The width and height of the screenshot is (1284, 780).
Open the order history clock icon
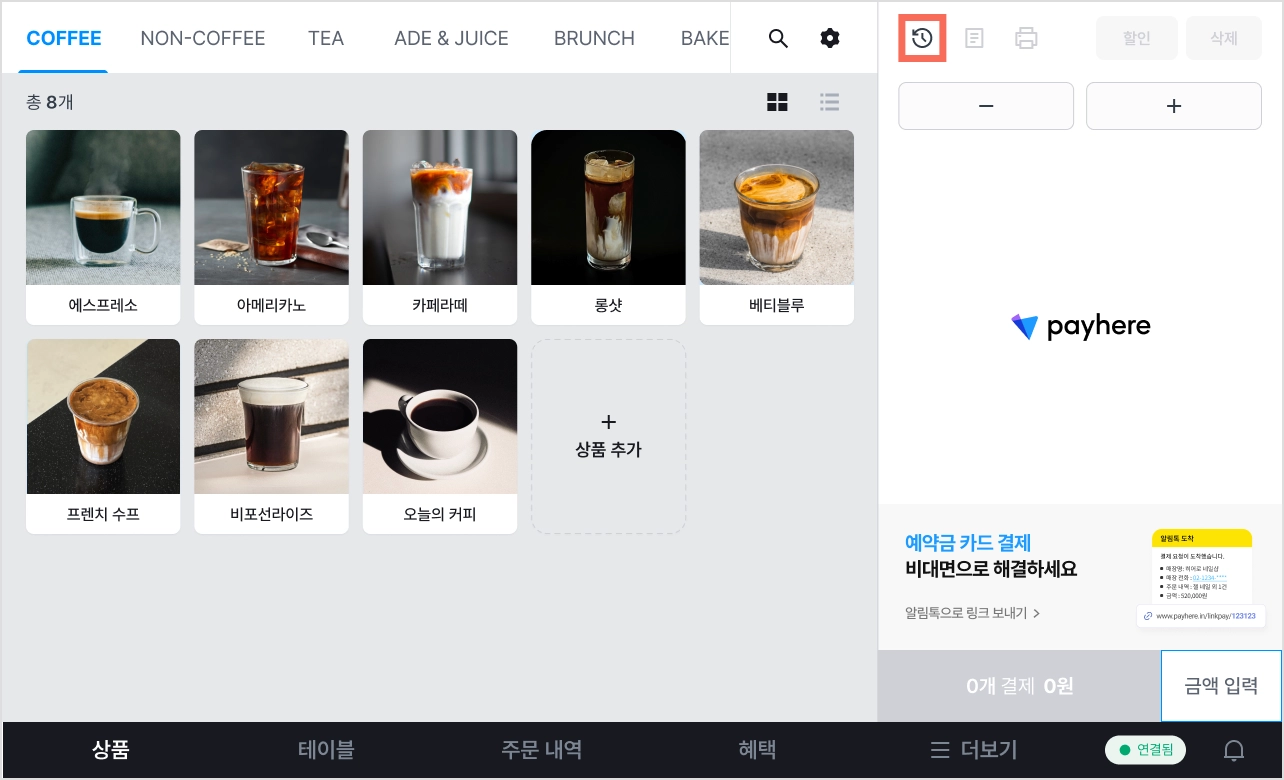(x=922, y=39)
